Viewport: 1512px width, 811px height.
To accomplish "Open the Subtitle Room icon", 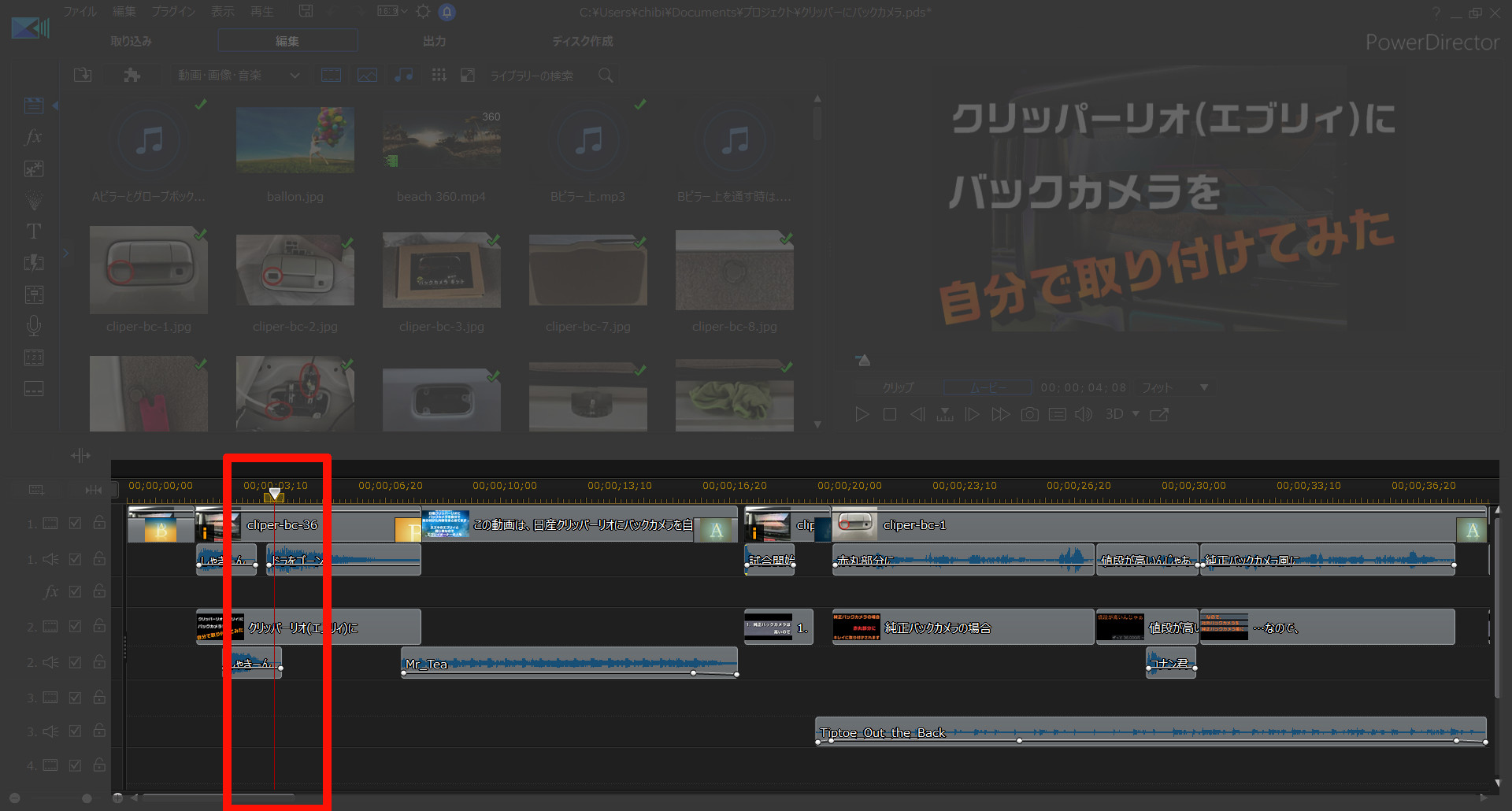I will pos(34,389).
